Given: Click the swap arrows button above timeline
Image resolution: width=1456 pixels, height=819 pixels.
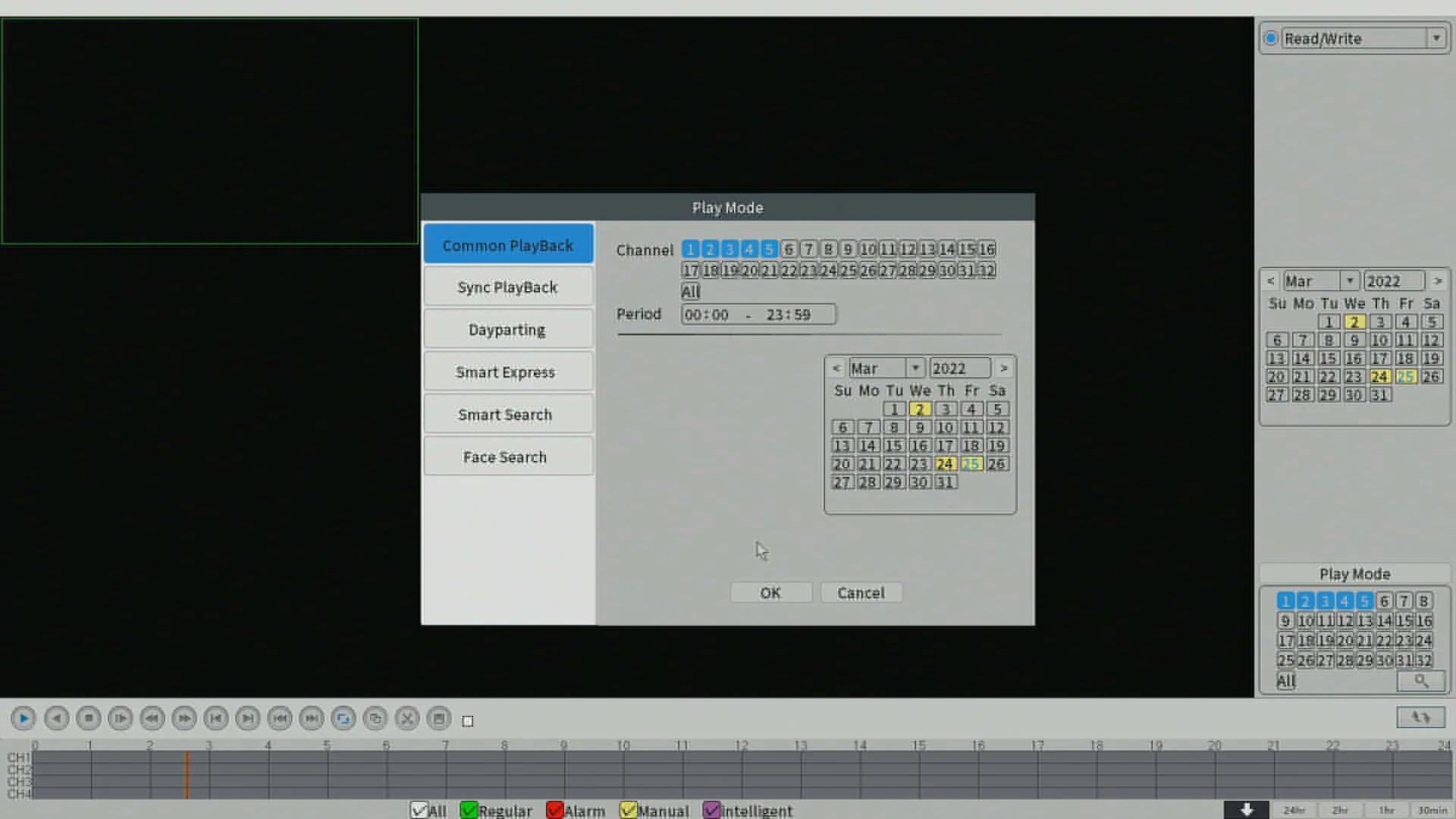Looking at the screenshot, I should [1420, 717].
